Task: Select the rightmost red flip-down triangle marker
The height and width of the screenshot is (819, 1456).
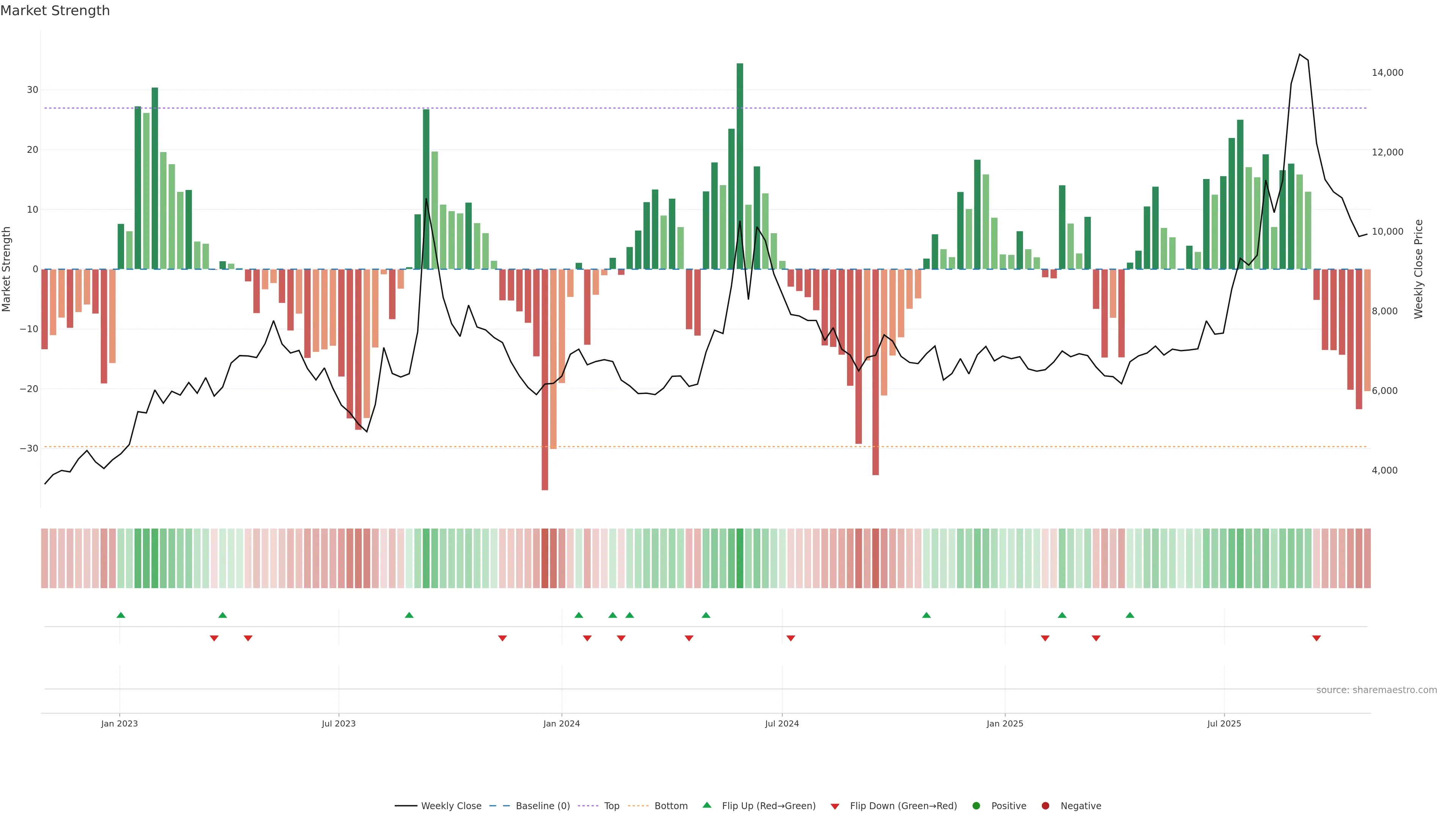Action: coord(1316,638)
